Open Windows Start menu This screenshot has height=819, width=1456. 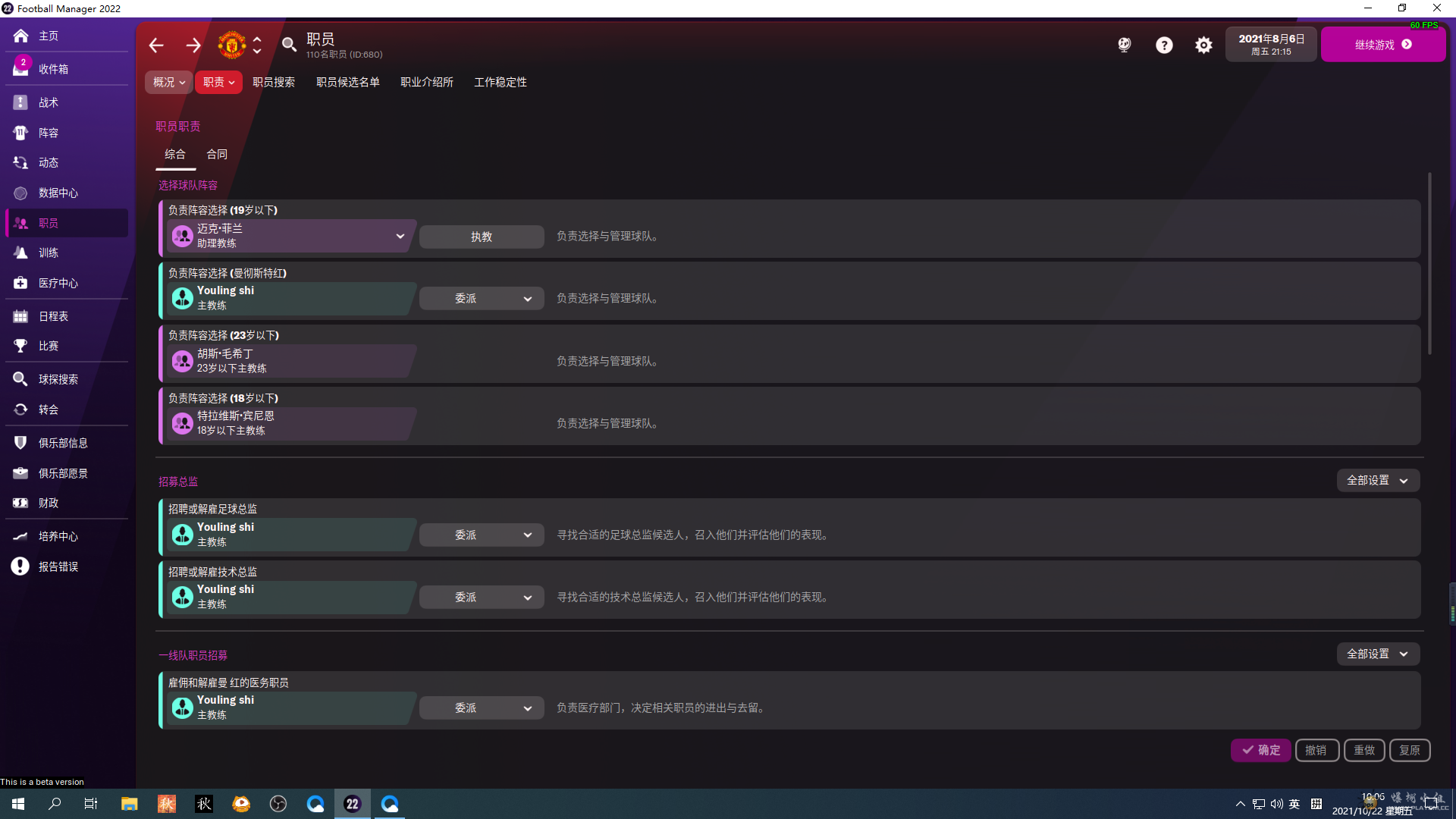click(18, 804)
